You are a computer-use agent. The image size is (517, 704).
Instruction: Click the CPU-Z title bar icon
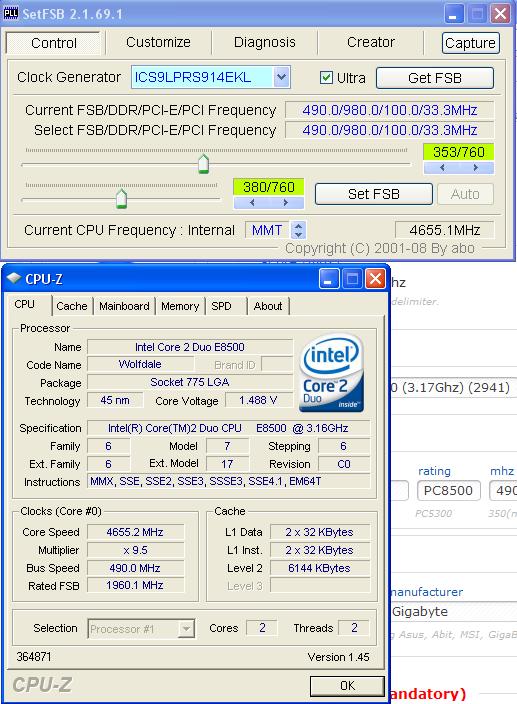click(14, 278)
